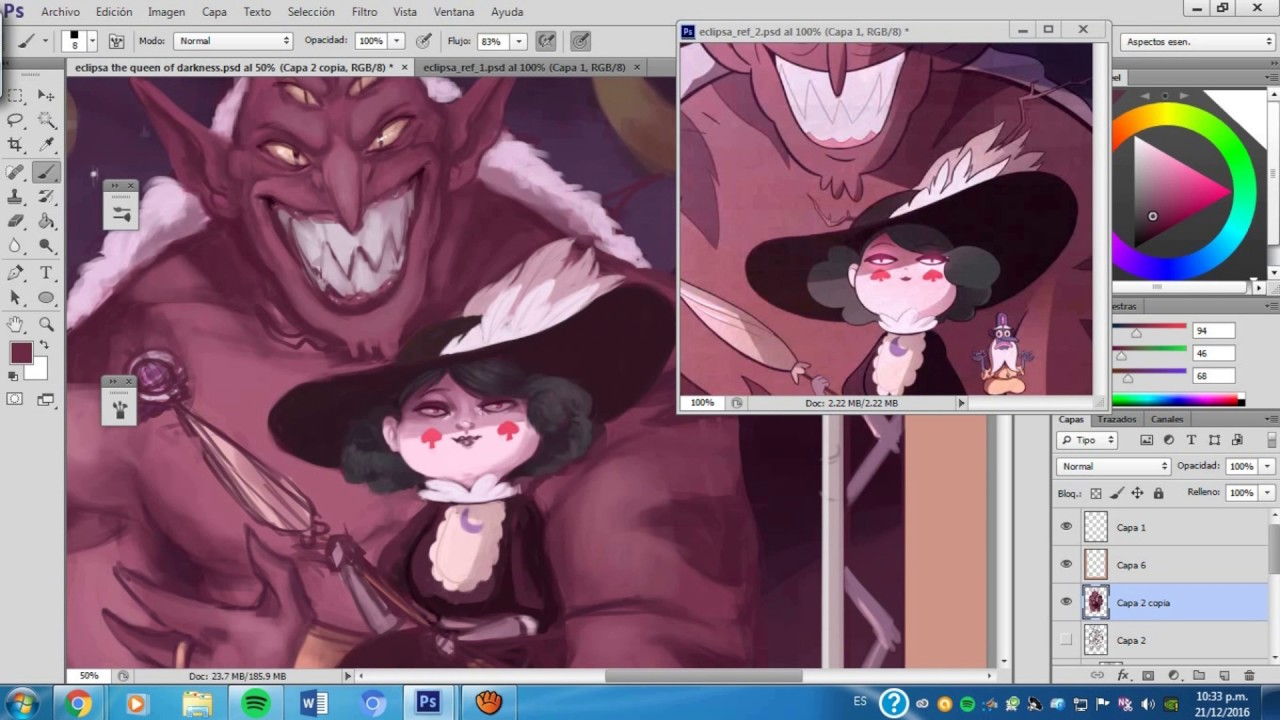Delete the selected layer via trash icon
Viewport: 1280px width, 720px height.
tap(1249, 676)
